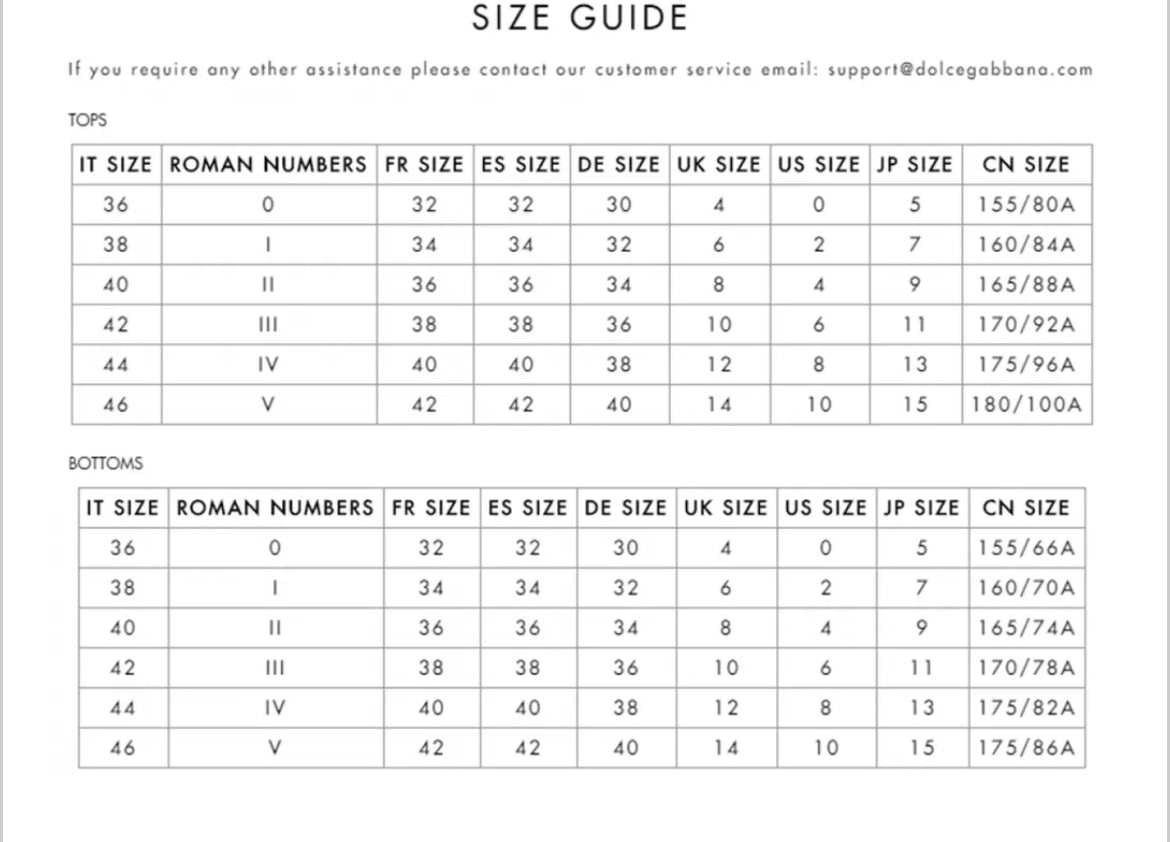Click Roman numeral IV in Tops table
Image resolution: width=1170 pixels, height=842 pixels.
click(x=268, y=365)
